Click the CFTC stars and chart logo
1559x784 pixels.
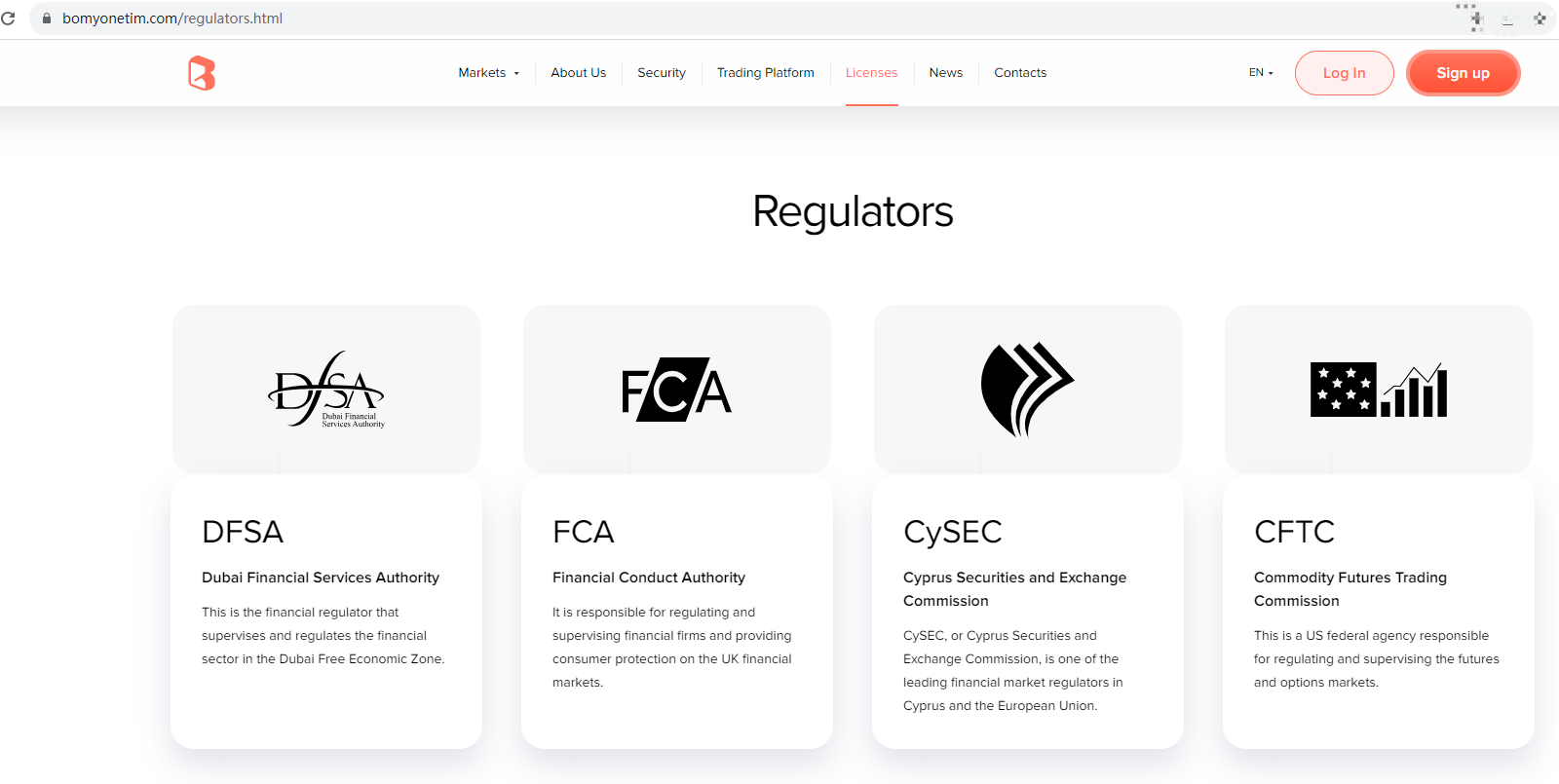click(x=1378, y=390)
